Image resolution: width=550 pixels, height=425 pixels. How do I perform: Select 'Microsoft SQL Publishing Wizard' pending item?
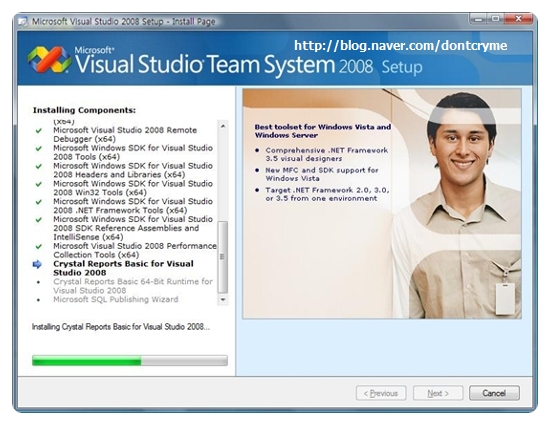coord(116,299)
